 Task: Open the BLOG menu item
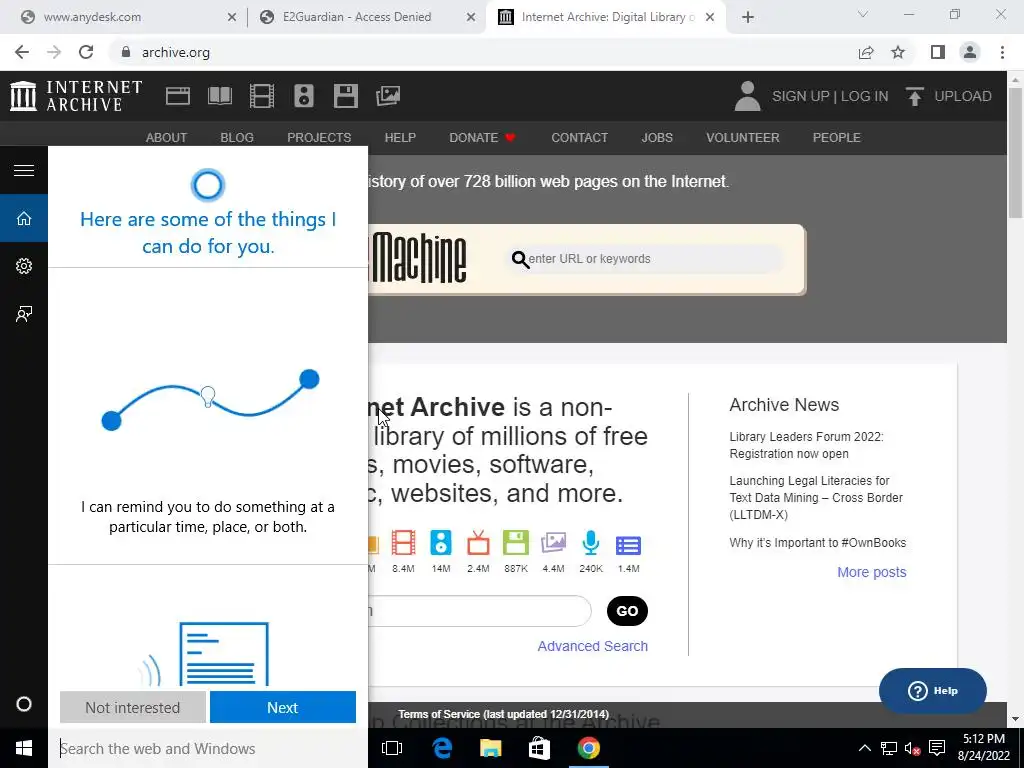click(237, 138)
